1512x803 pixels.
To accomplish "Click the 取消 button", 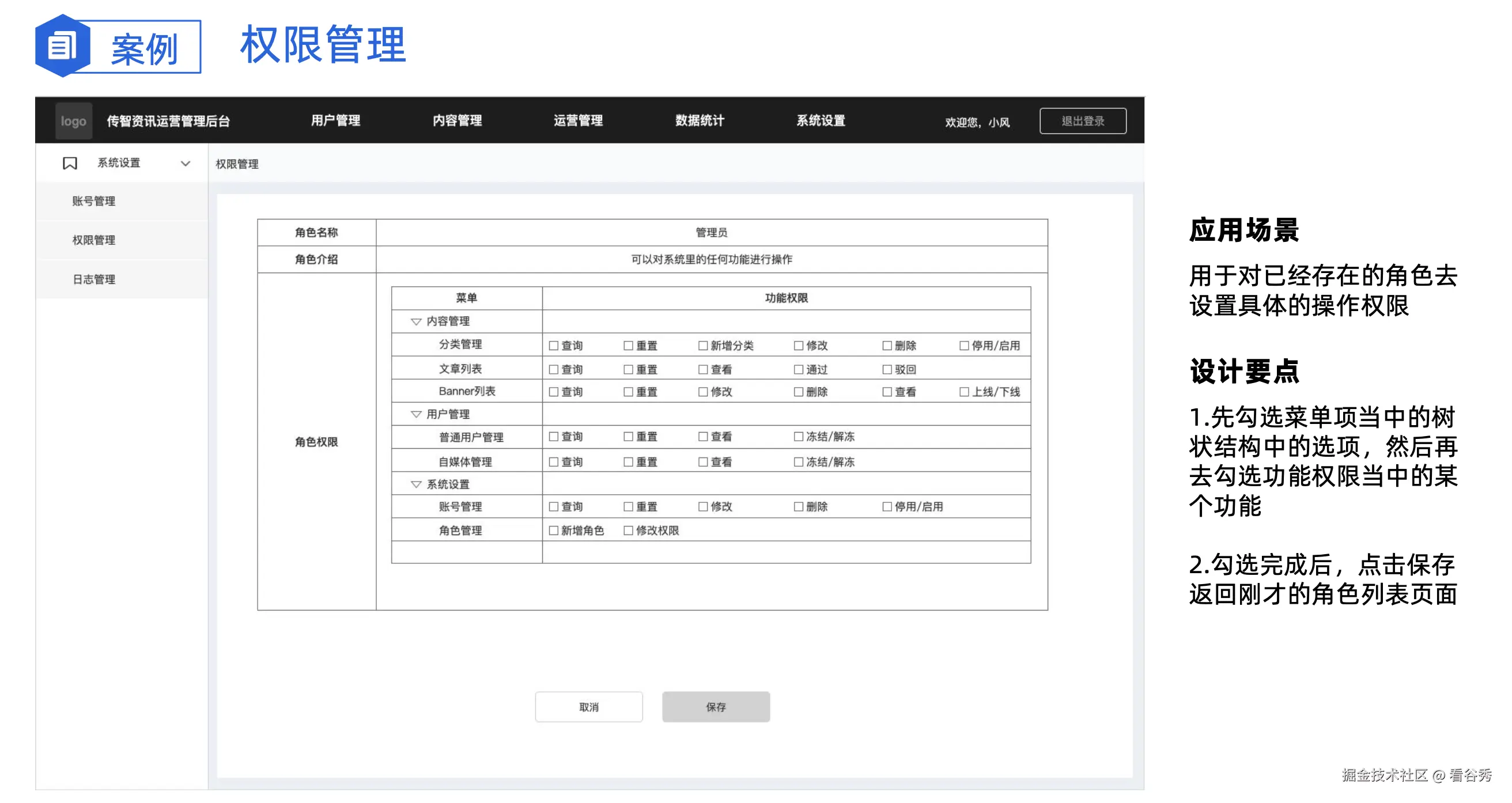I will [589, 707].
